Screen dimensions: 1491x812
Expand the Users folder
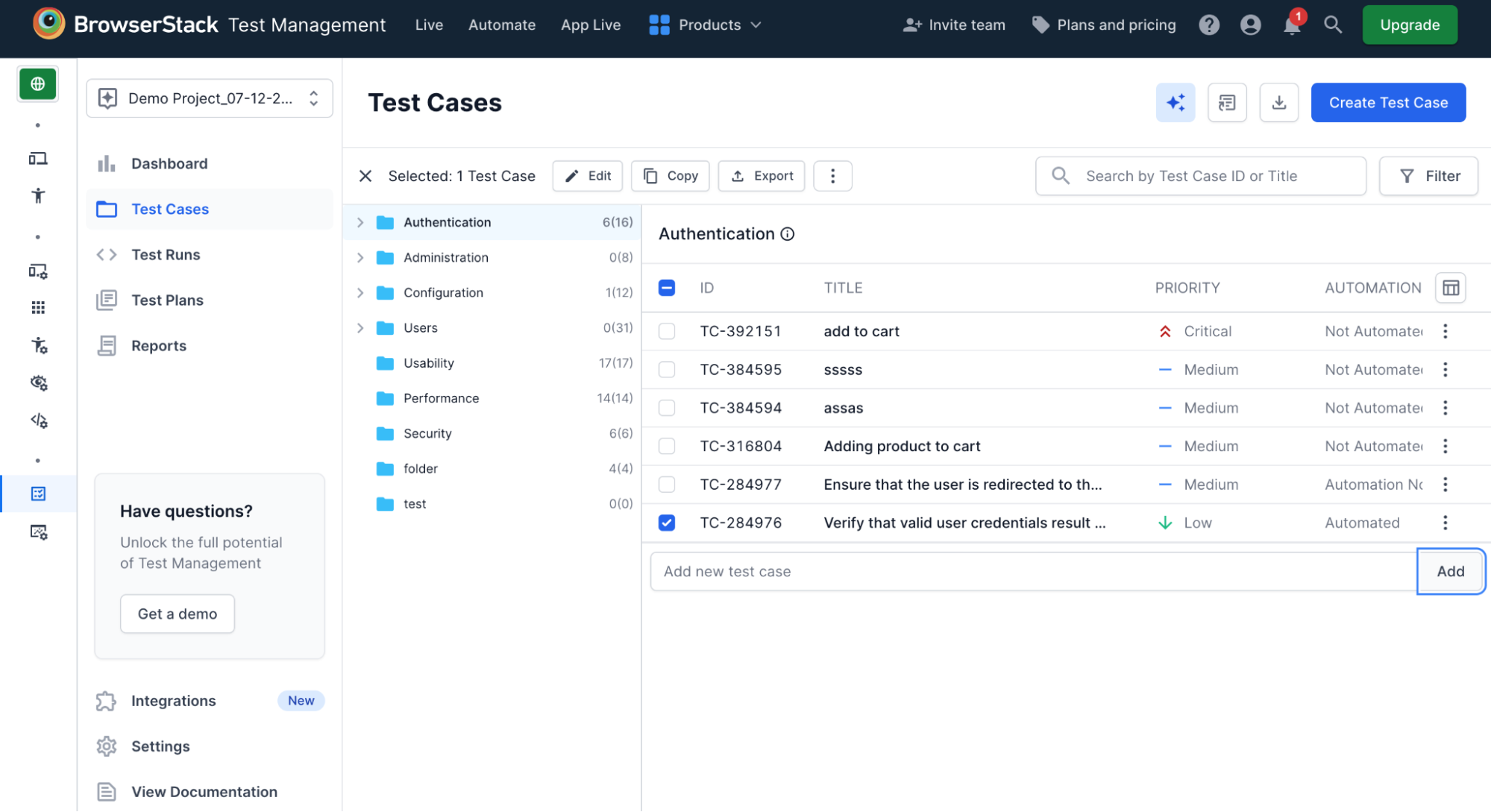(360, 327)
